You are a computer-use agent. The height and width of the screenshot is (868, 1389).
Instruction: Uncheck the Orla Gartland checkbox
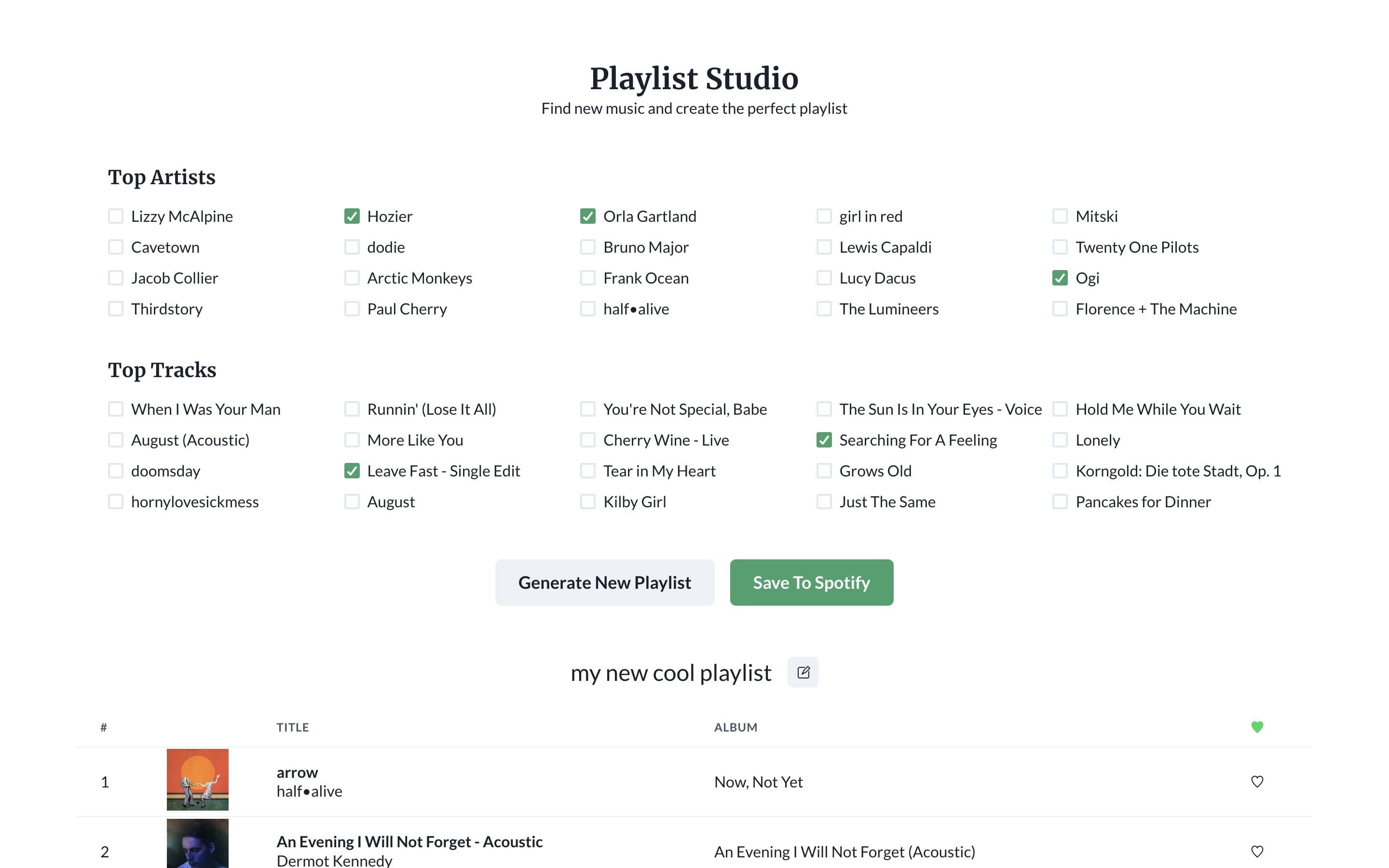click(x=588, y=217)
